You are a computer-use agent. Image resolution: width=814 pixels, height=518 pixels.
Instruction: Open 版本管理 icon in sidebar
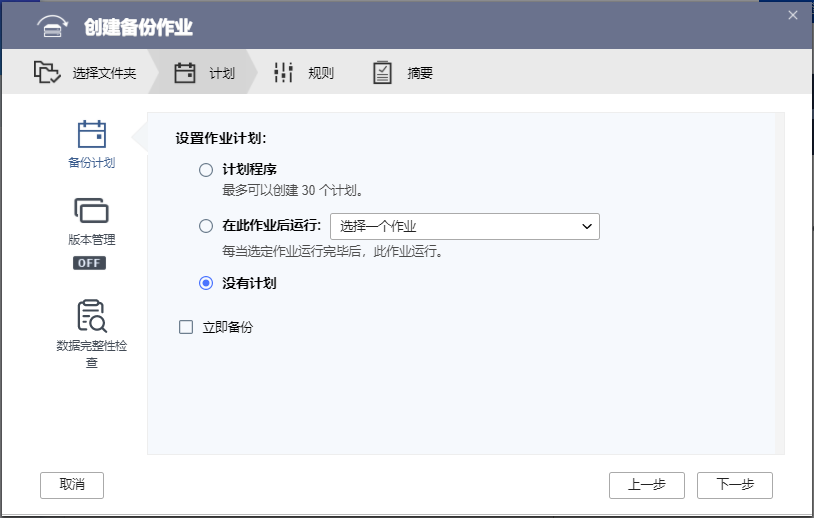coord(92,211)
